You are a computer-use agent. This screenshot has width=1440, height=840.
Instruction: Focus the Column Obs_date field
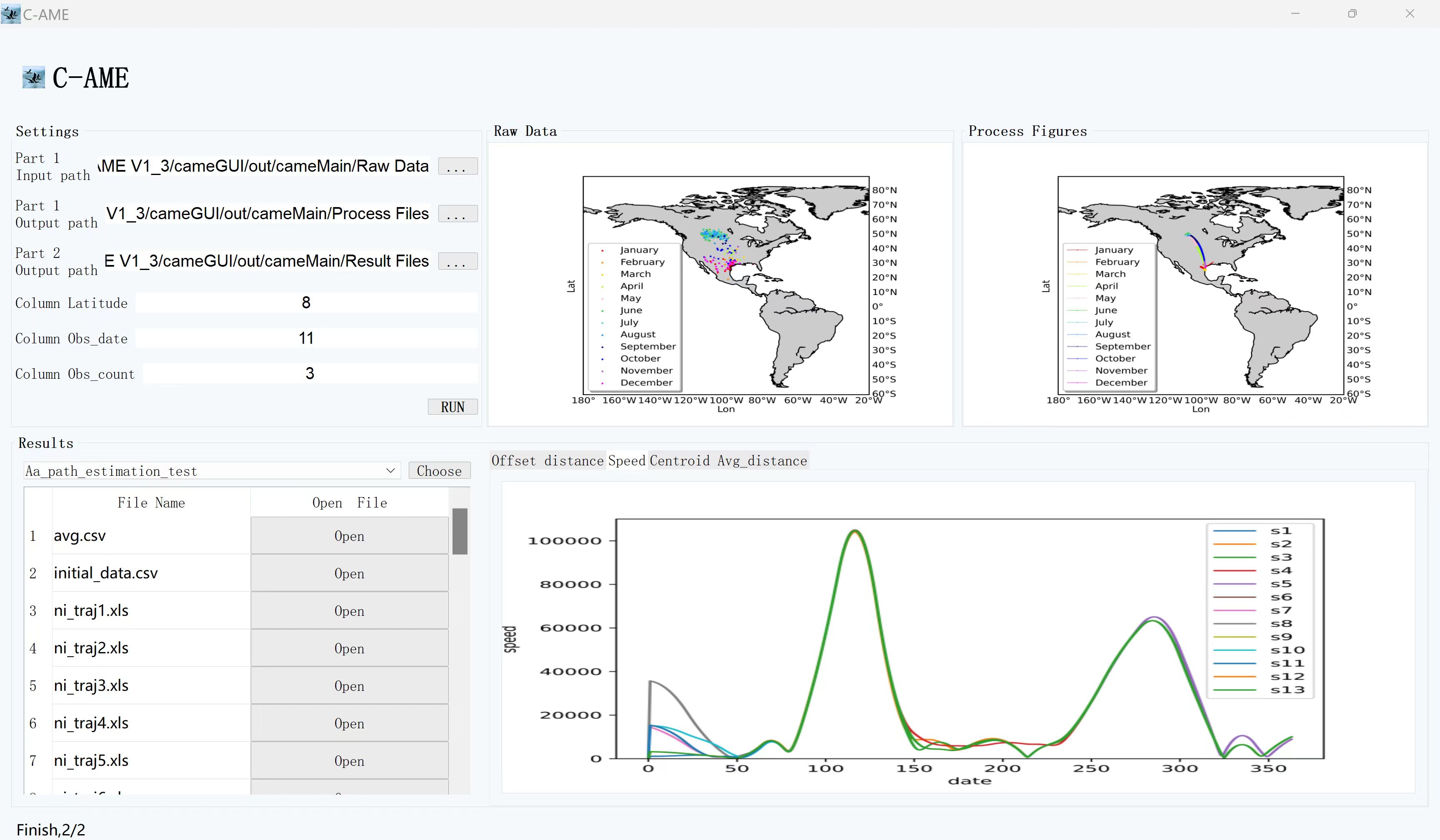[306, 338]
